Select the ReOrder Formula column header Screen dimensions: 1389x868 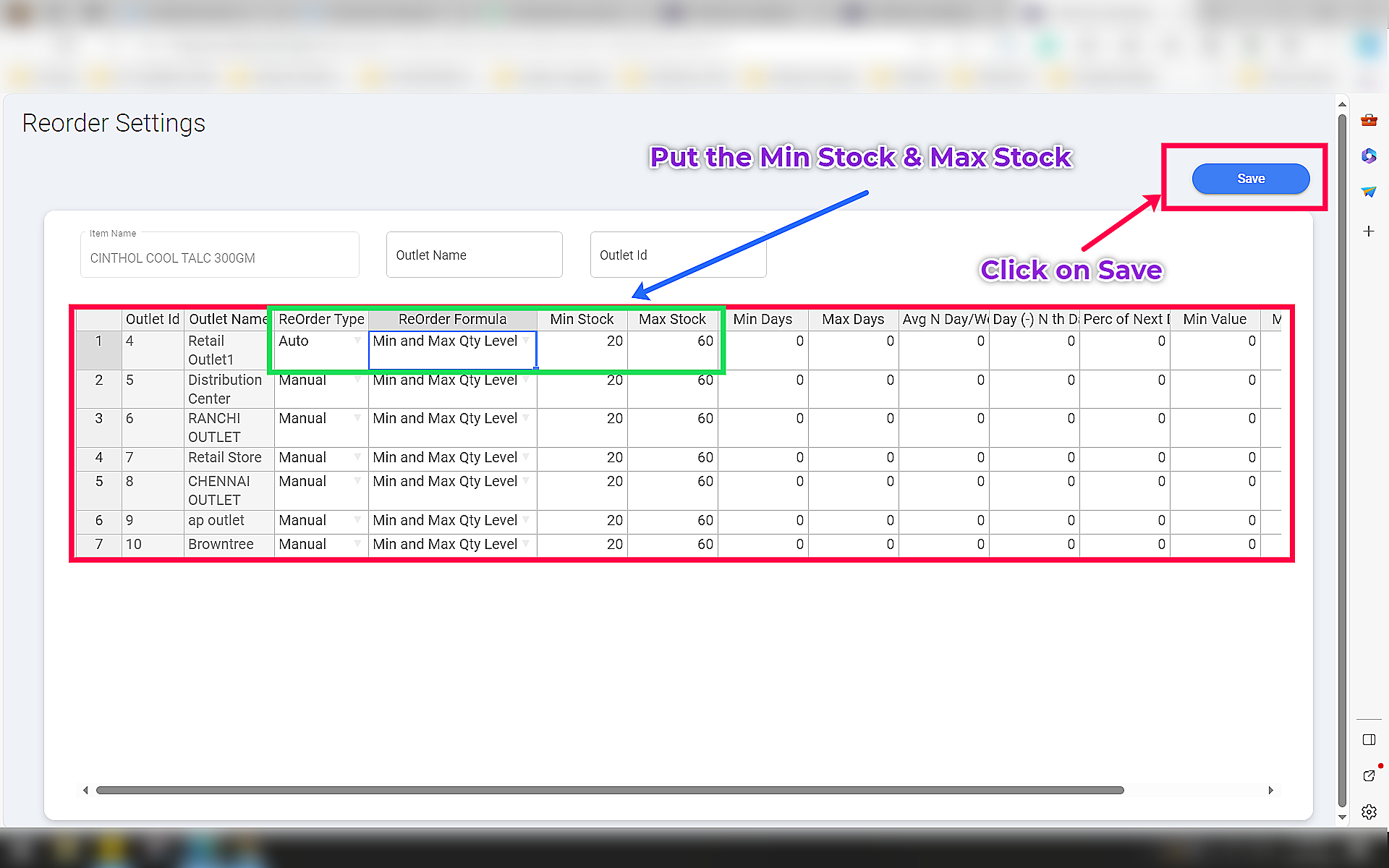[452, 319]
